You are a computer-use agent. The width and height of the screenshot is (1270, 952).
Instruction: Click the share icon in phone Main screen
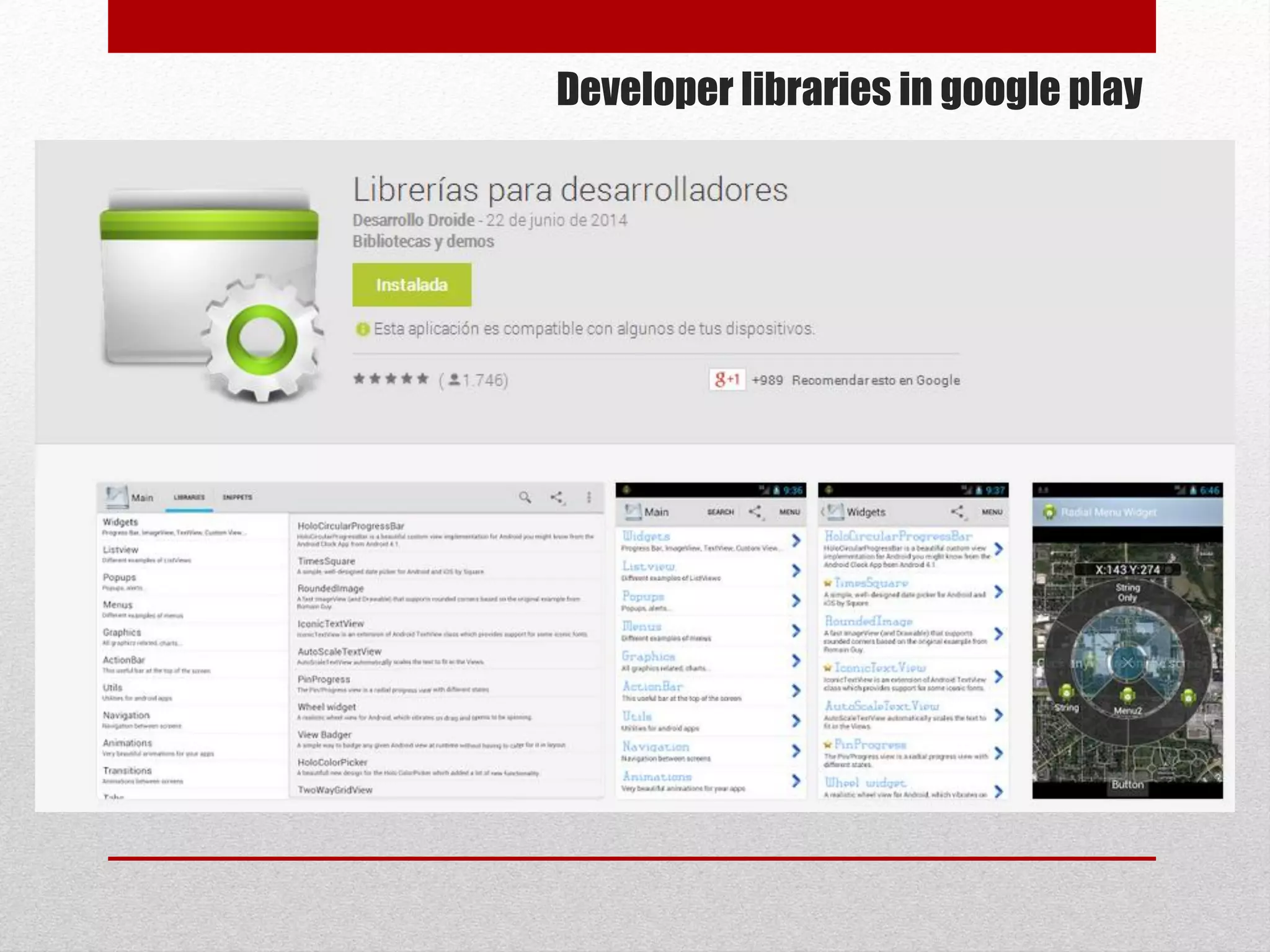point(755,512)
